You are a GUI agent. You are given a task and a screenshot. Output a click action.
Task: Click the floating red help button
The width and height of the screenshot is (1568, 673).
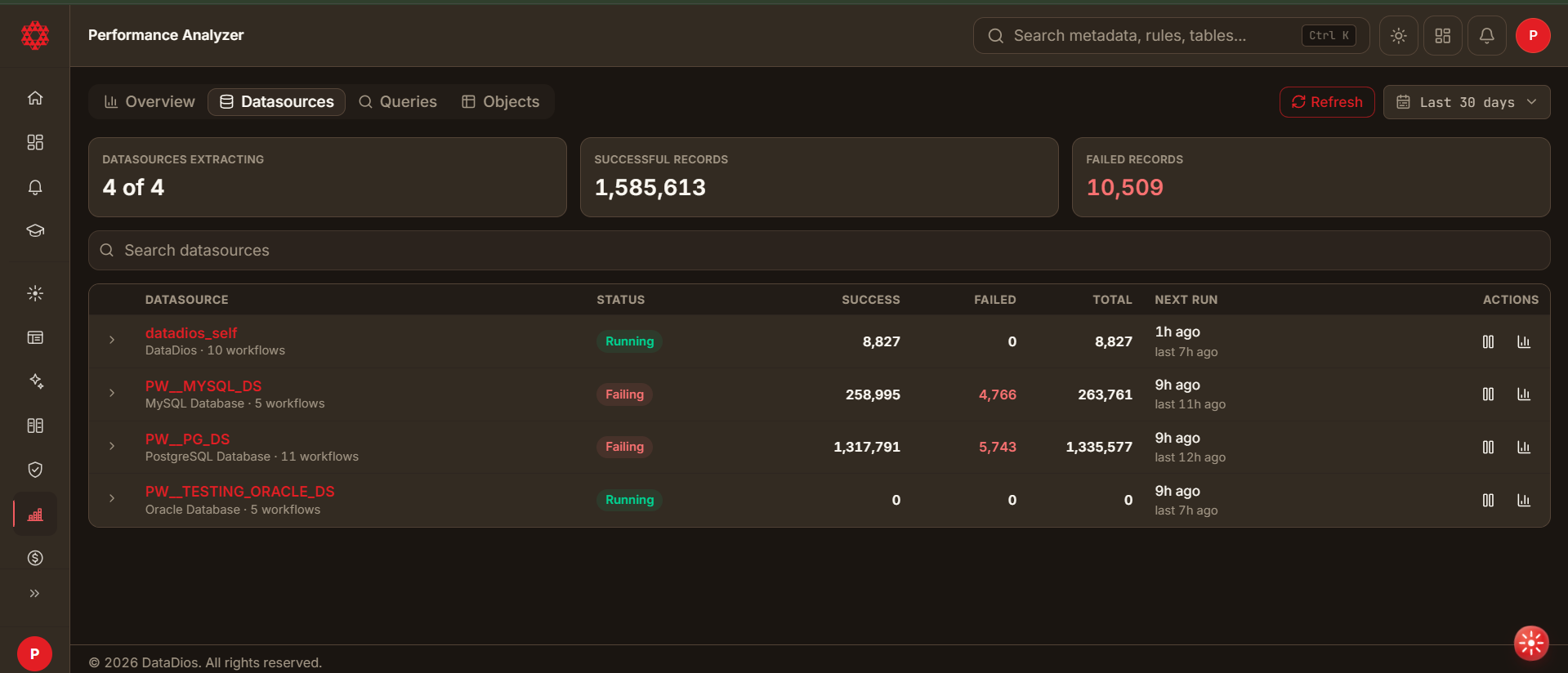tap(1530, 643)
